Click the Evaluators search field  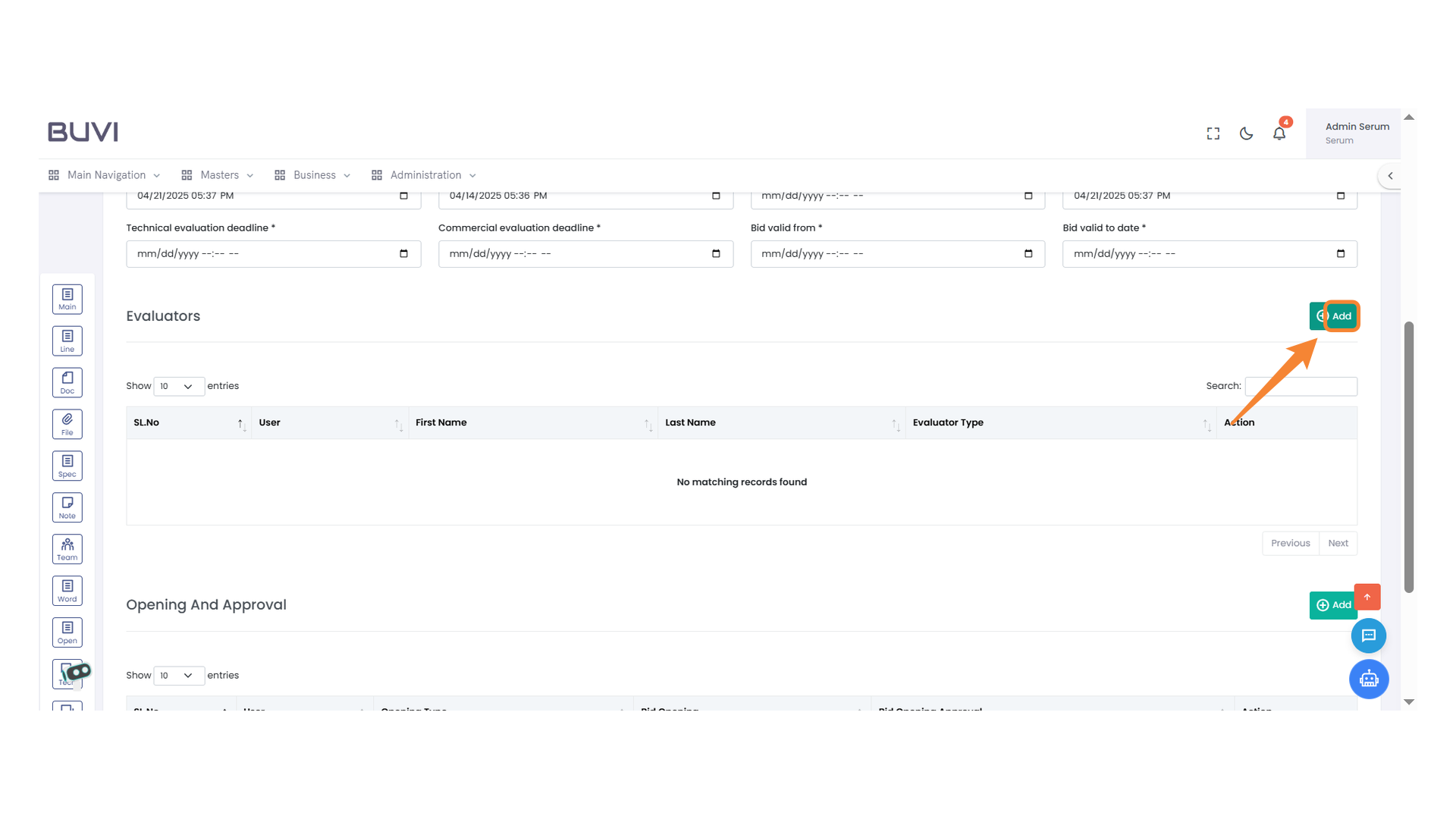click(1301, 386)
